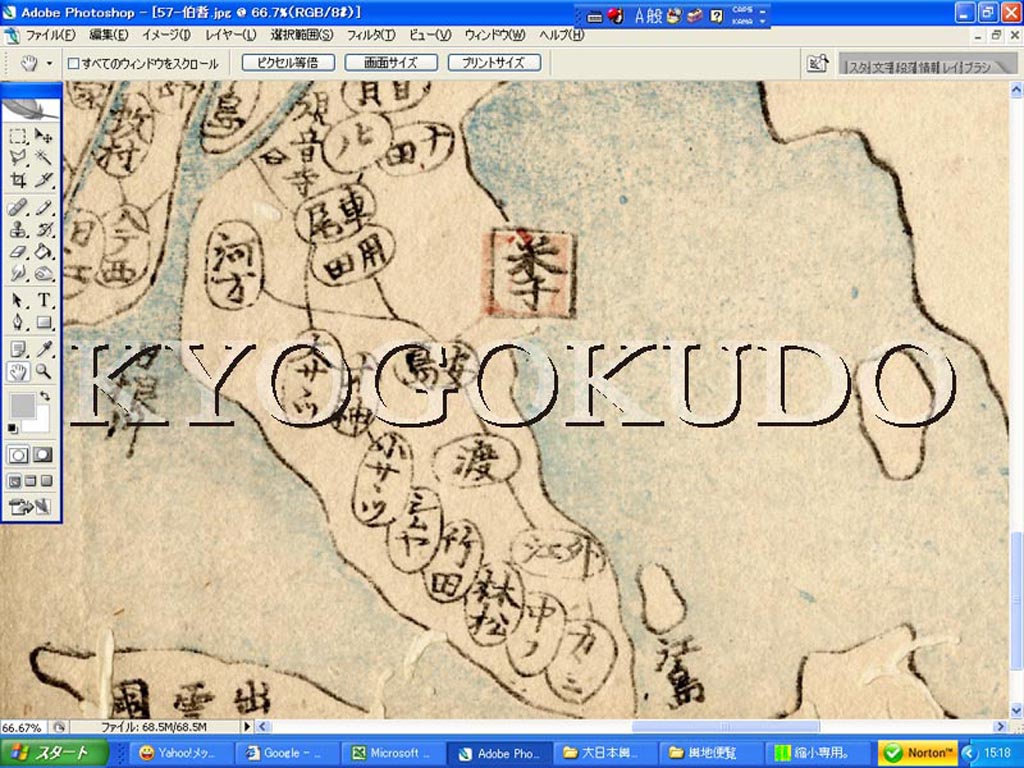The image size is (1024, 768).
Task: Select the Eraser tool
Action: pyautogui.click(x=18, y=251)
